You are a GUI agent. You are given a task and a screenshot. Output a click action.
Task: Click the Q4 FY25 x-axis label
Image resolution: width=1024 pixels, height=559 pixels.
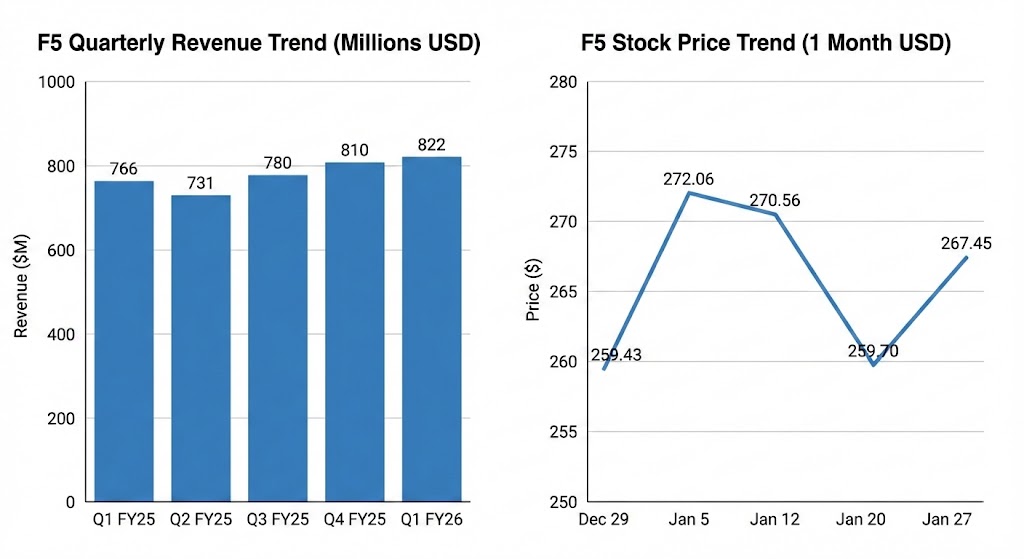click(355, 521)
